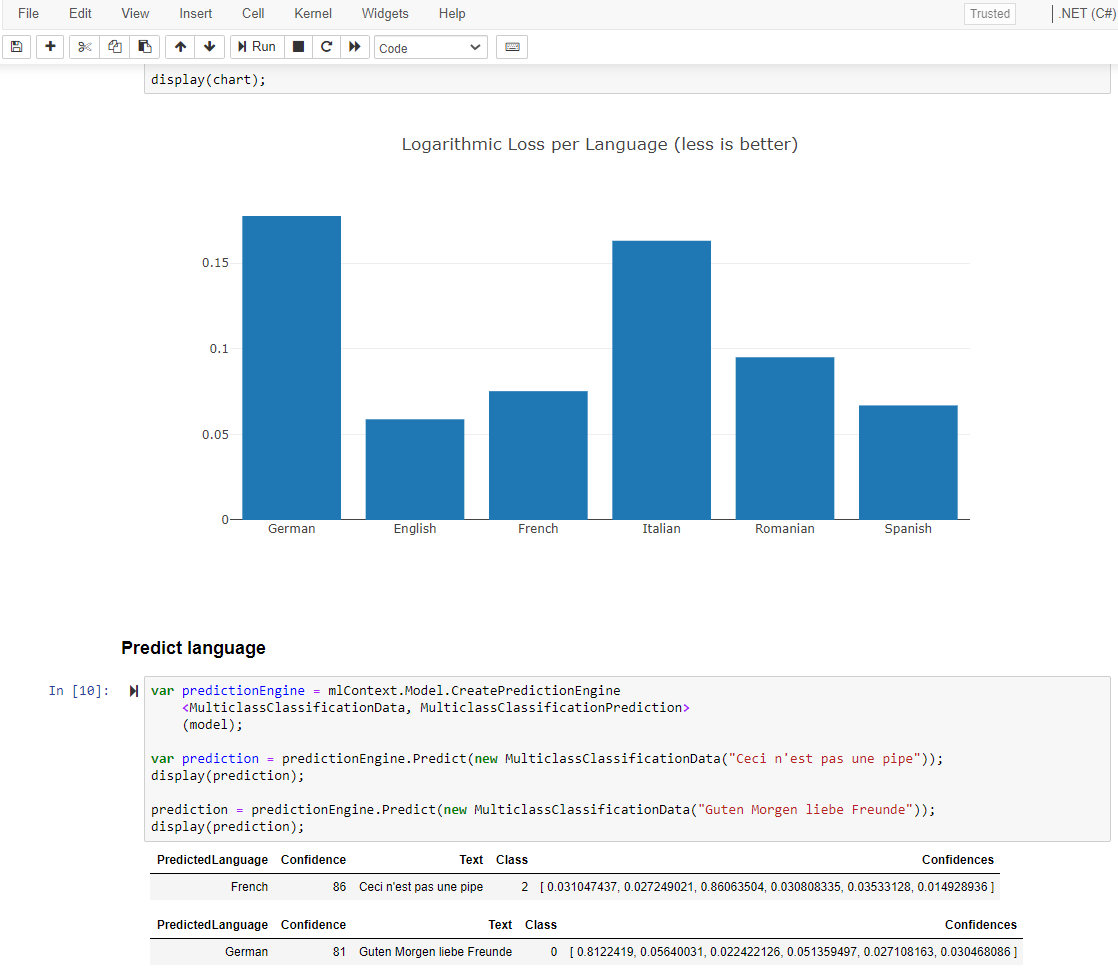
Task: Copy selected cells icon
Action: click(115, 47)
